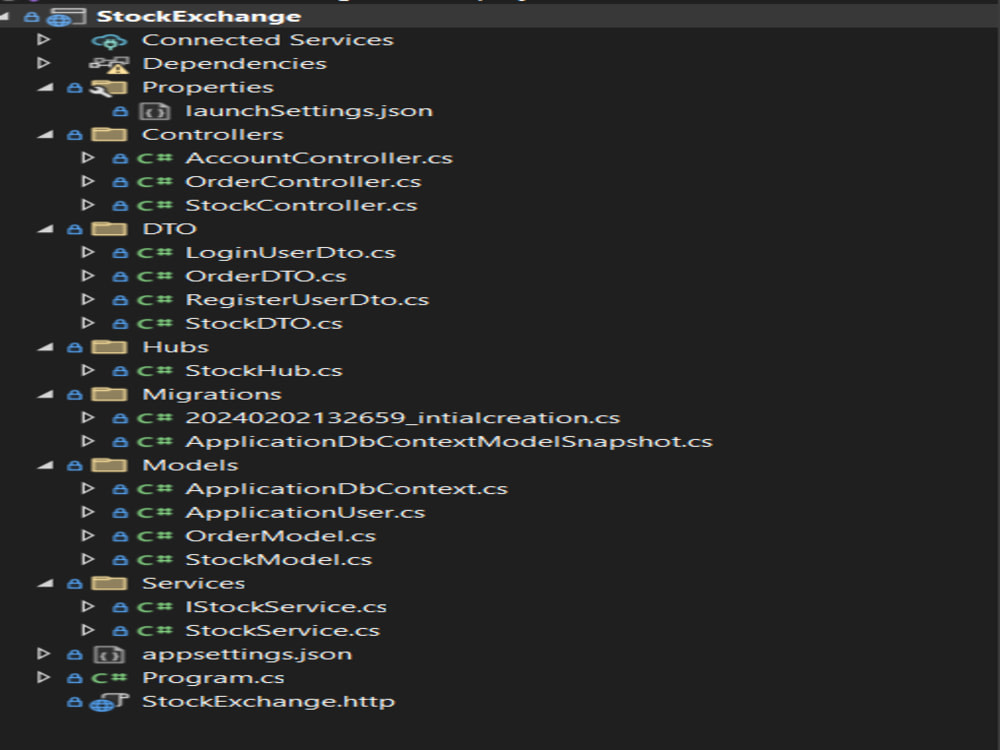Select the StockExchange project name

tap(198, 17)
